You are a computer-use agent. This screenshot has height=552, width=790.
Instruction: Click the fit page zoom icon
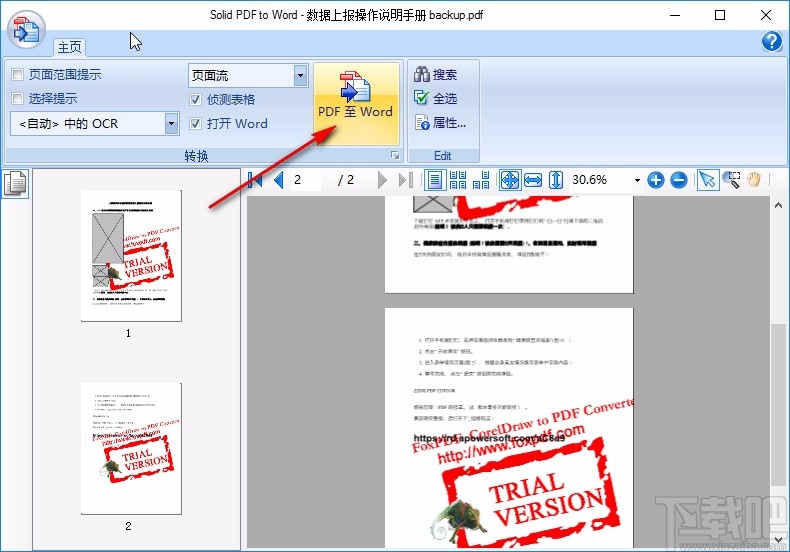point(510,180)
